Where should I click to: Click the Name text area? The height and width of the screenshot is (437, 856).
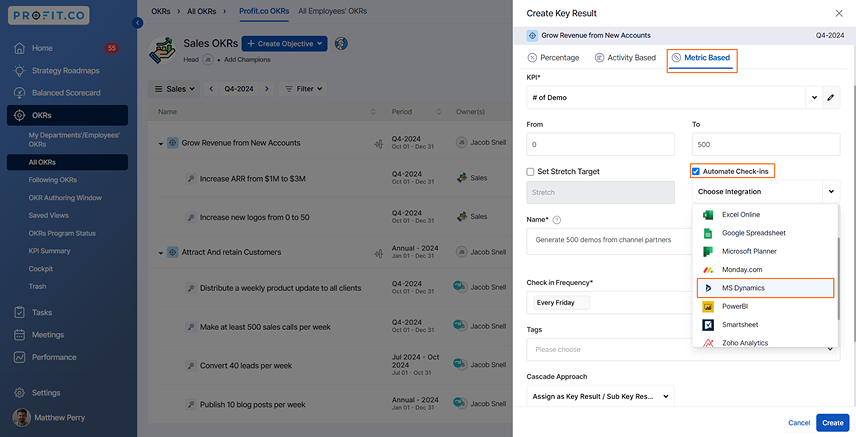(x=609, y=241)
